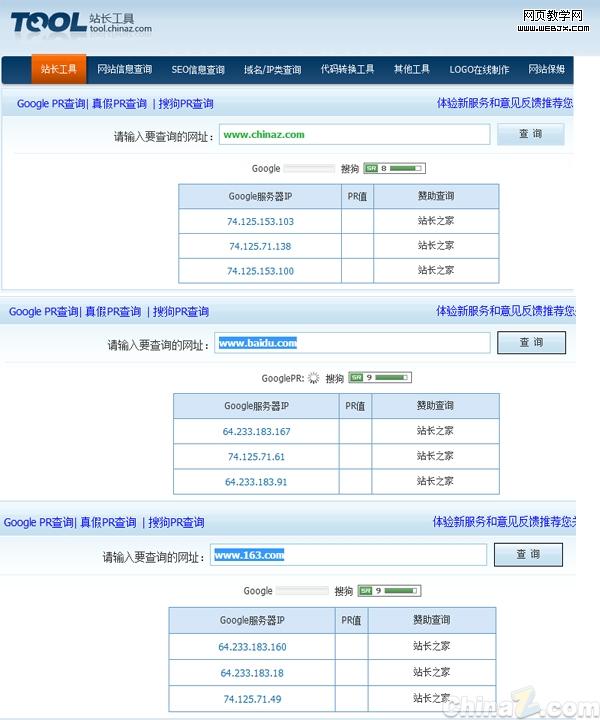Click the server IP 64.233.183.160 link
600x720 pixels.
tap(252, 646)
